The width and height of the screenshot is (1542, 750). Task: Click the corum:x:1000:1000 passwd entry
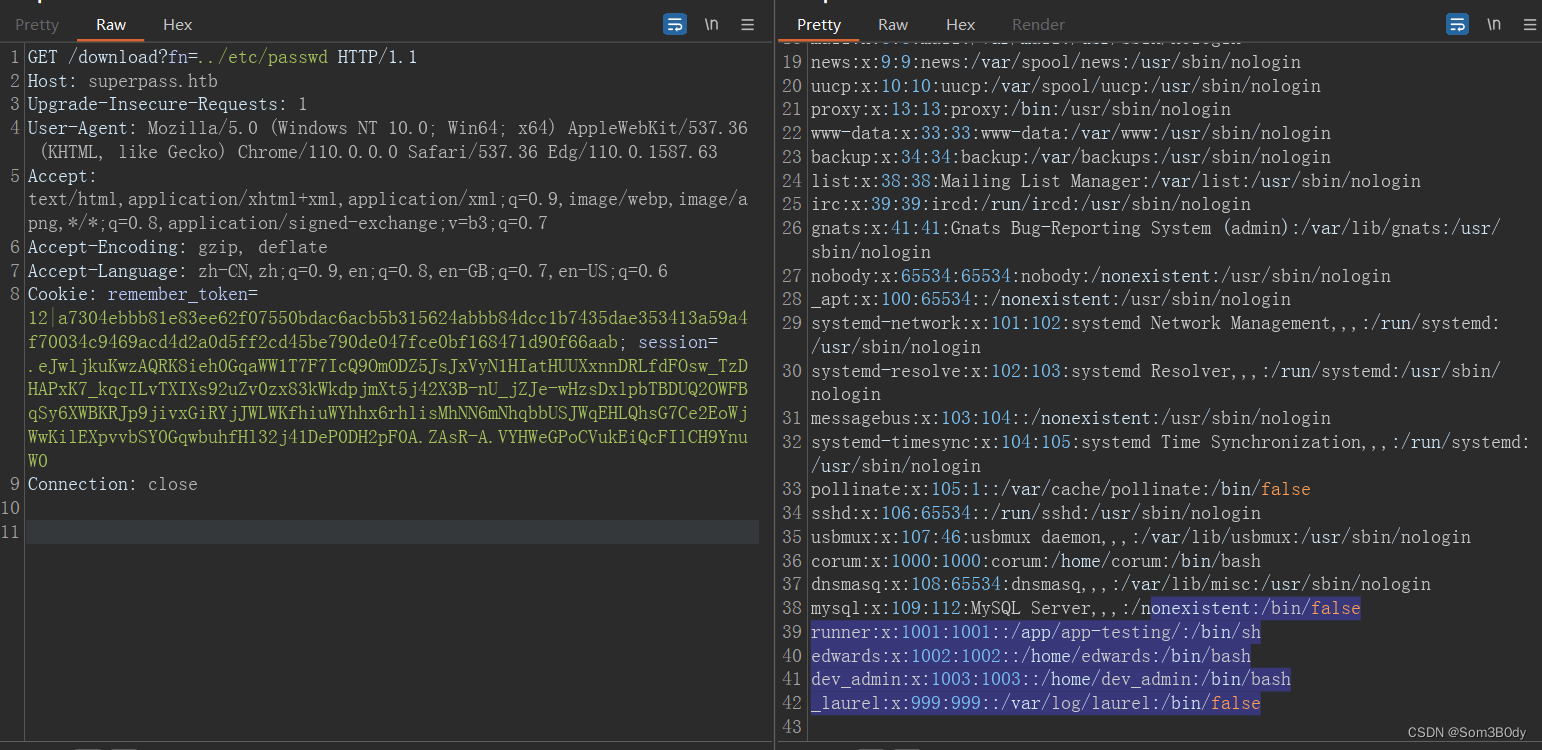[1035, 561]
